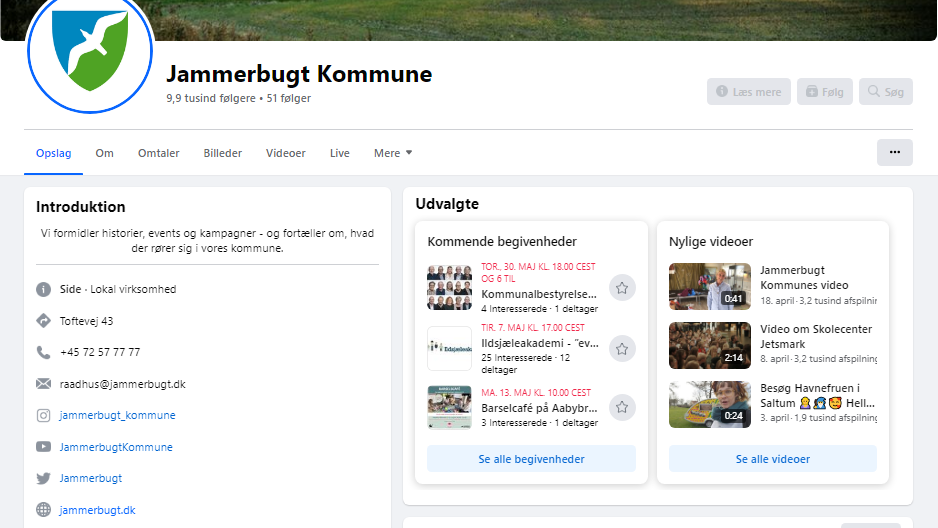
Task: Go to the Billeder tab
Action: (223, 153)
